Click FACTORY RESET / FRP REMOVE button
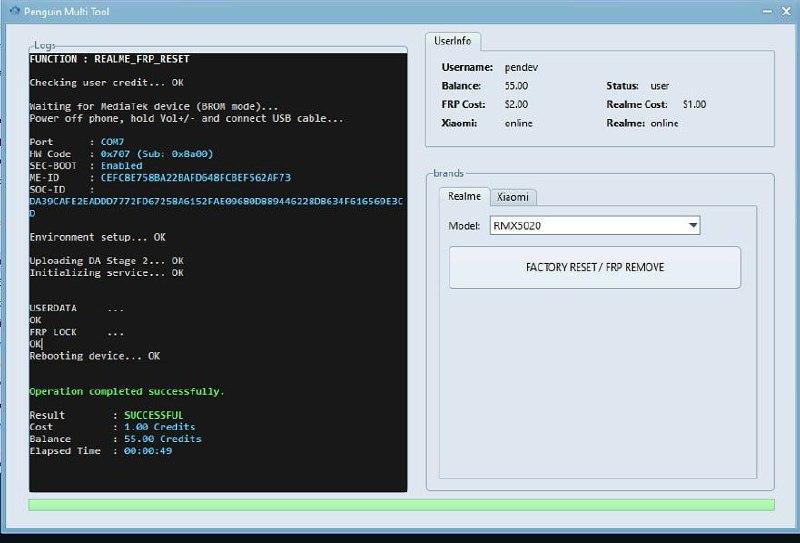This screenshot has height=543, width=800. click(595, 267)
